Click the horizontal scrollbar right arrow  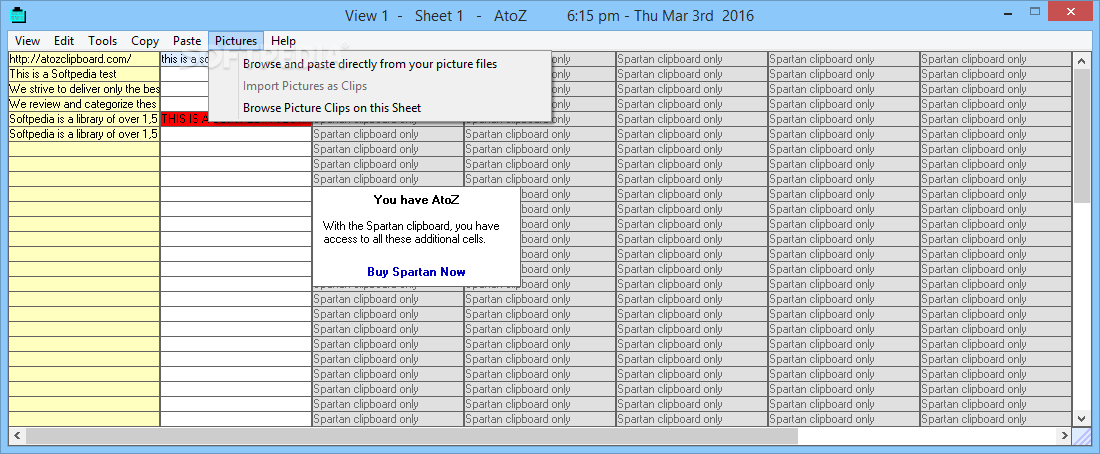pos(1064,436)
